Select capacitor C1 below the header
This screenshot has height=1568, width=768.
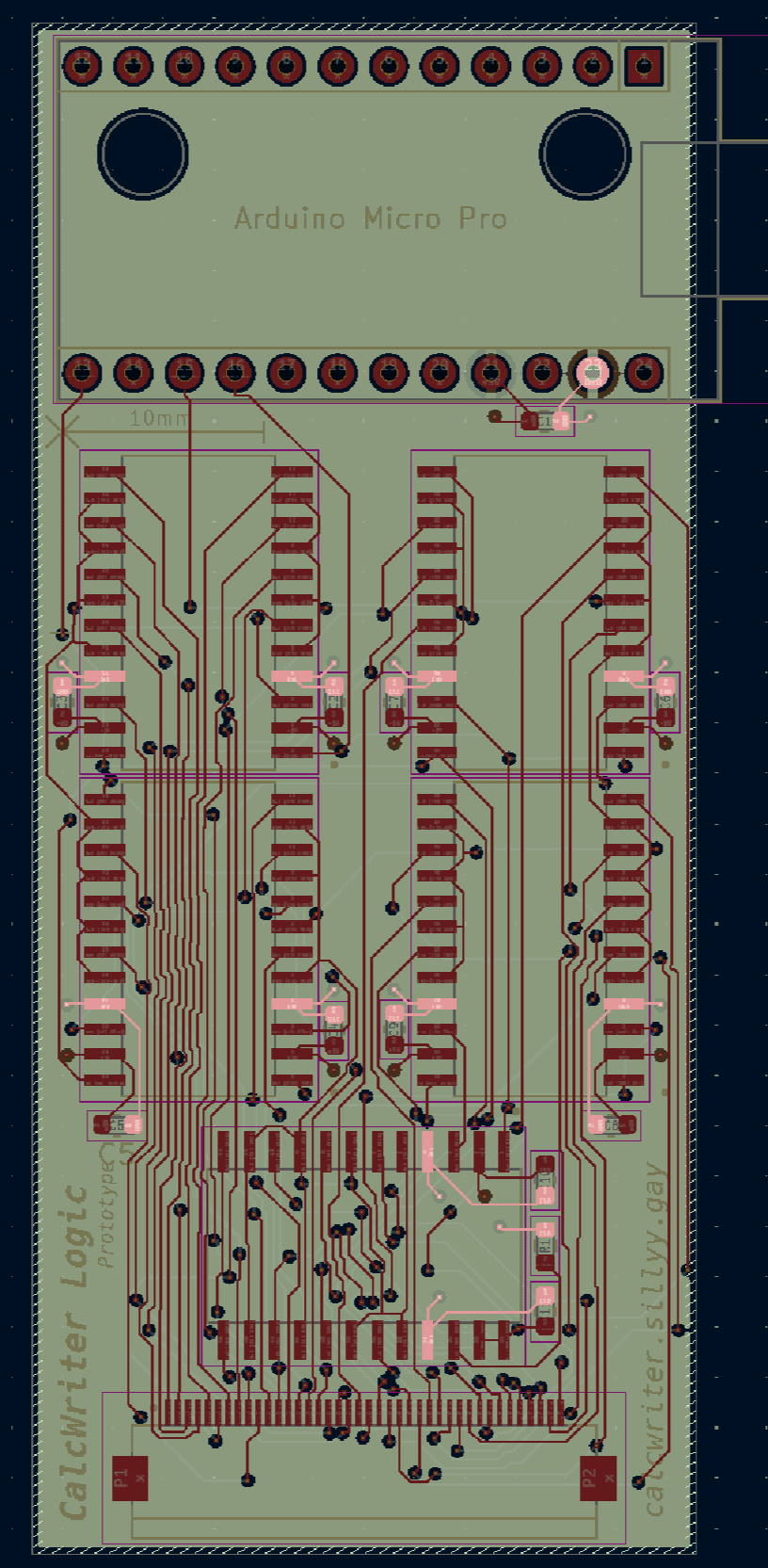pos(546,422)
